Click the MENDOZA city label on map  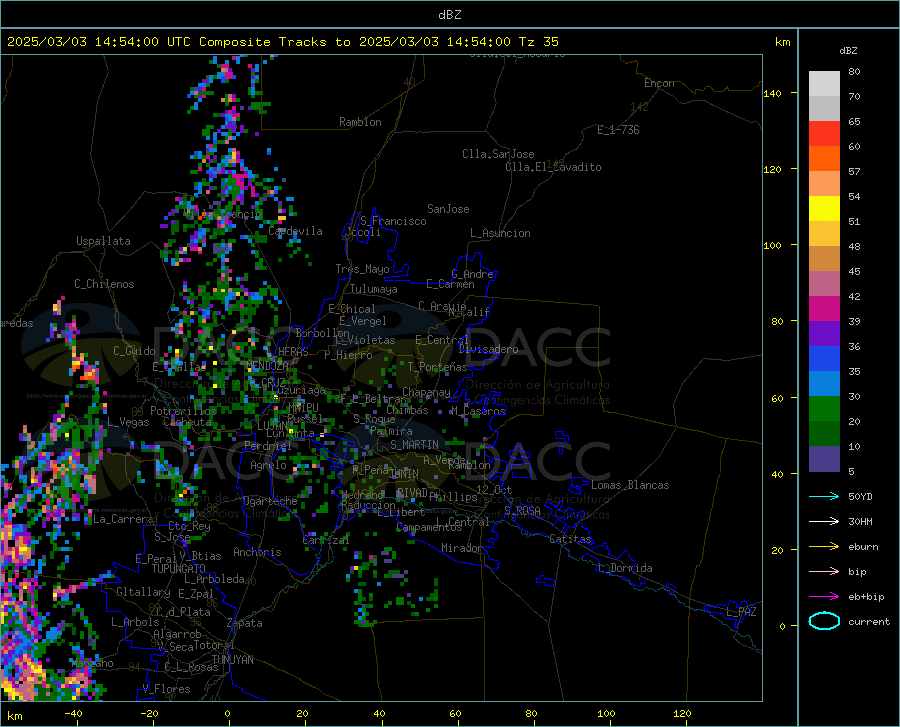pos(267,365)
